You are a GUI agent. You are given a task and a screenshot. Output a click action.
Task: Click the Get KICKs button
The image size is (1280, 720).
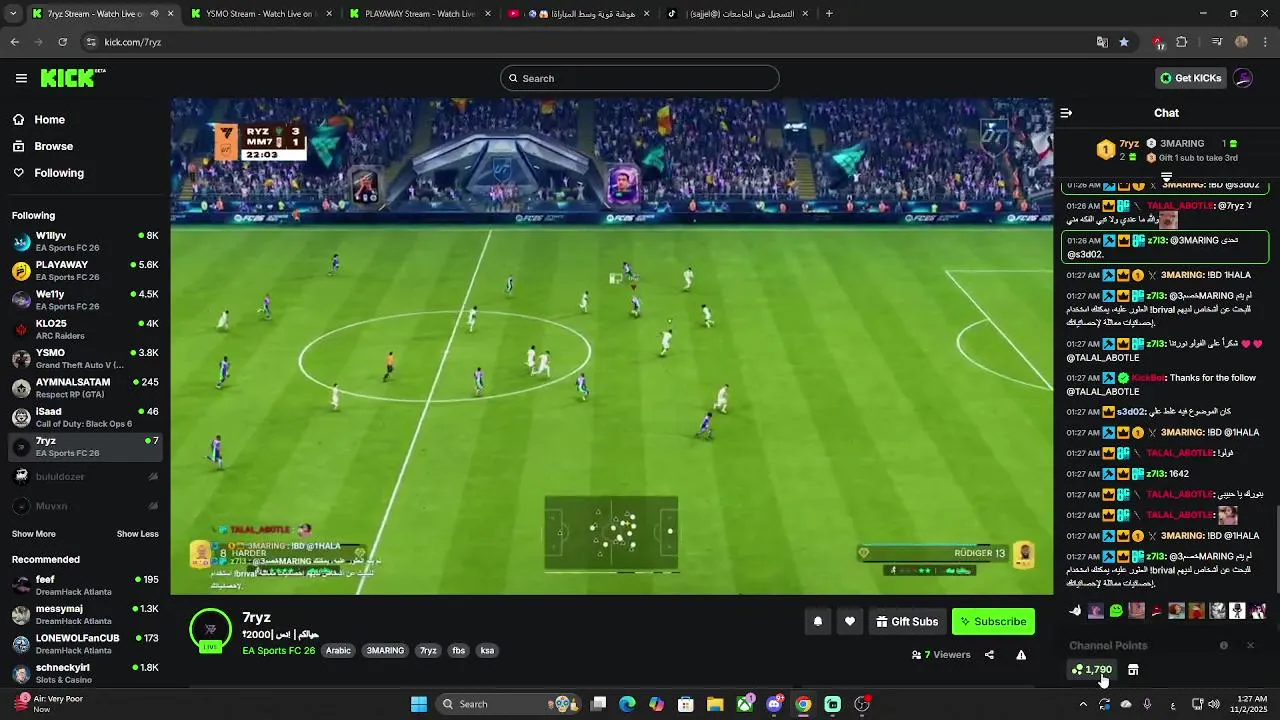click(x=1190, y=78)
